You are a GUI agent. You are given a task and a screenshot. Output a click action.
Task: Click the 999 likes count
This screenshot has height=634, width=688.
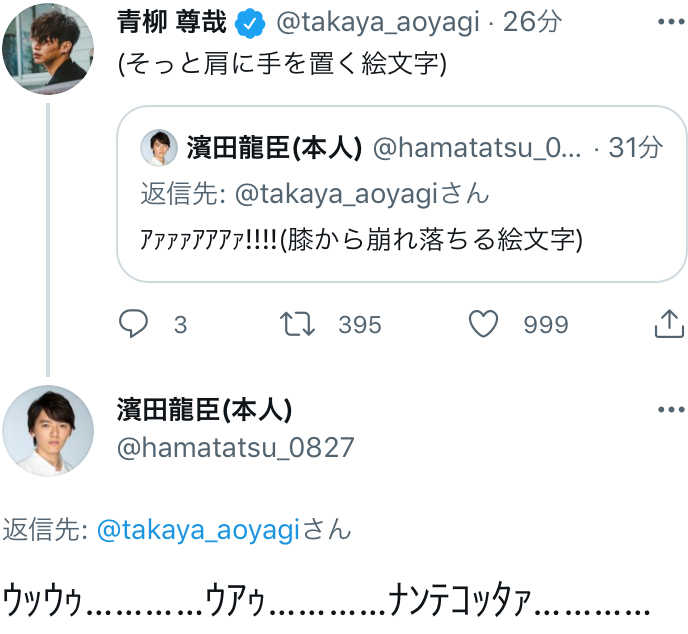tap(546, 324)
